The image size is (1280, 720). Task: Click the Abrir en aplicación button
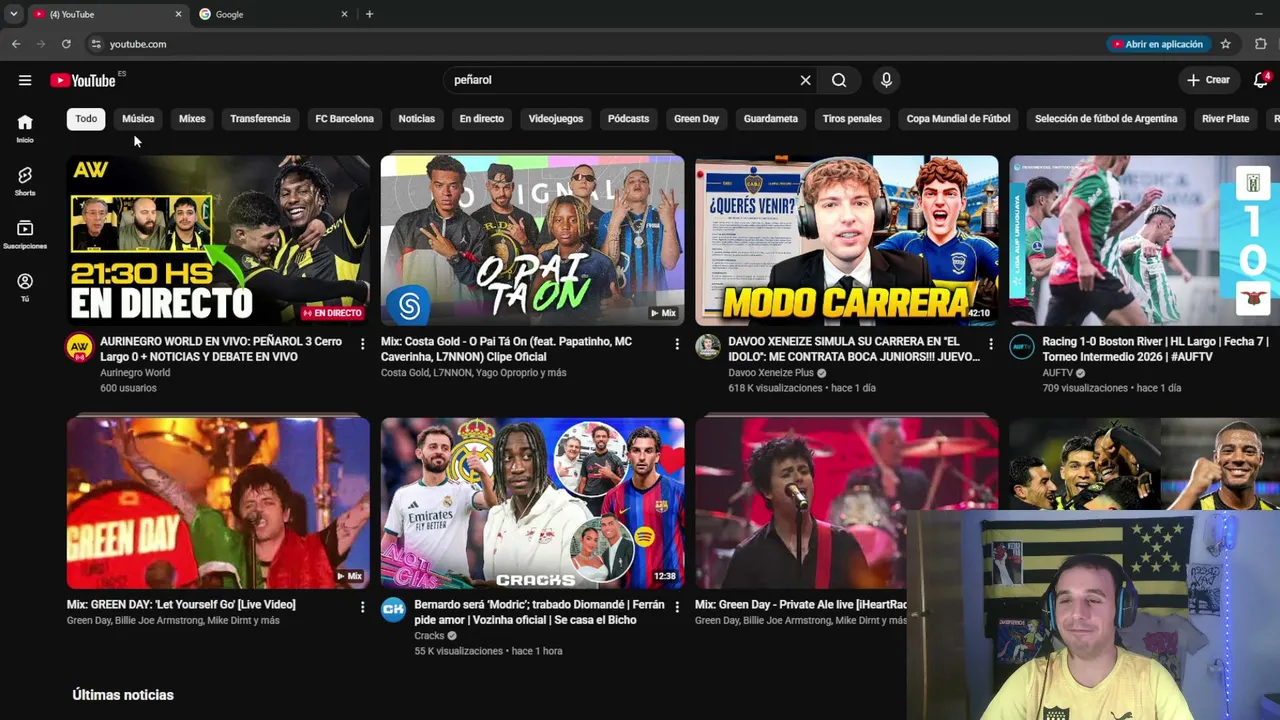pyautogui.click(x=1159, y=44)
